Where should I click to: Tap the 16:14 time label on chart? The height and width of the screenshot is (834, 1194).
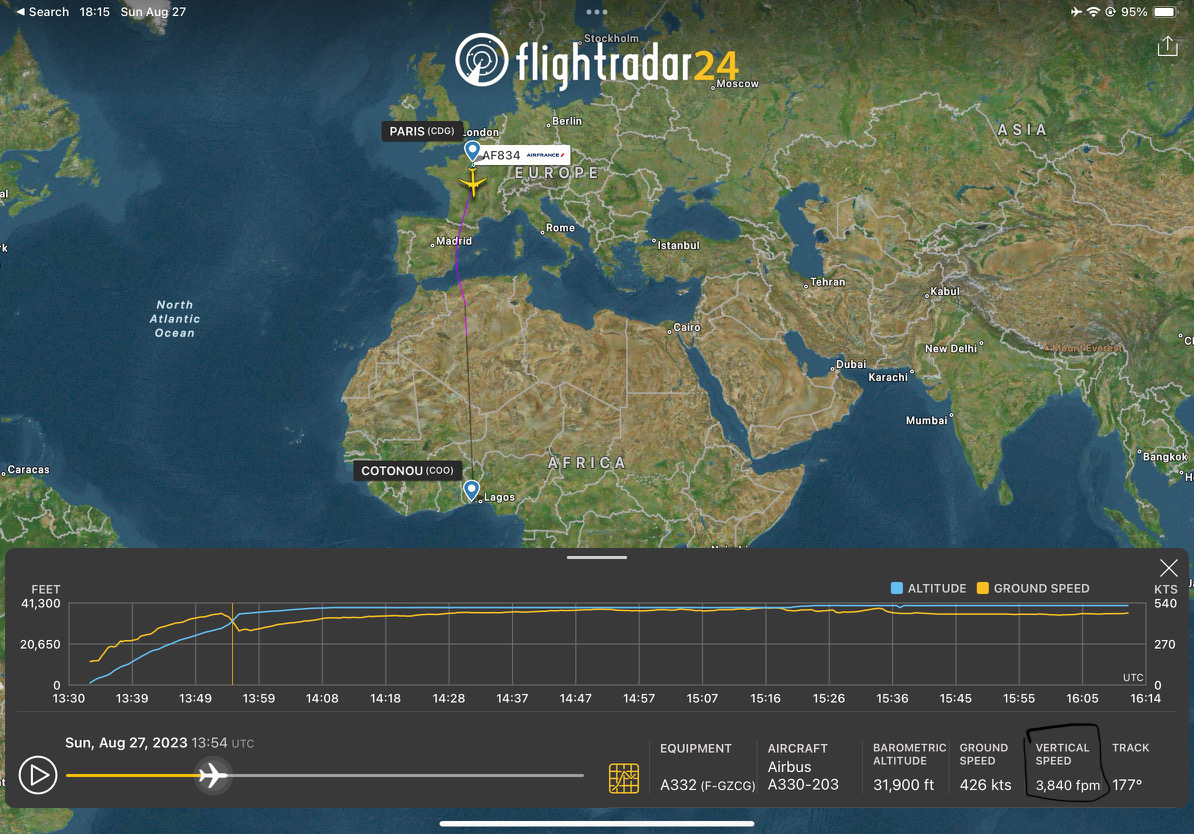click(1145, 698)
